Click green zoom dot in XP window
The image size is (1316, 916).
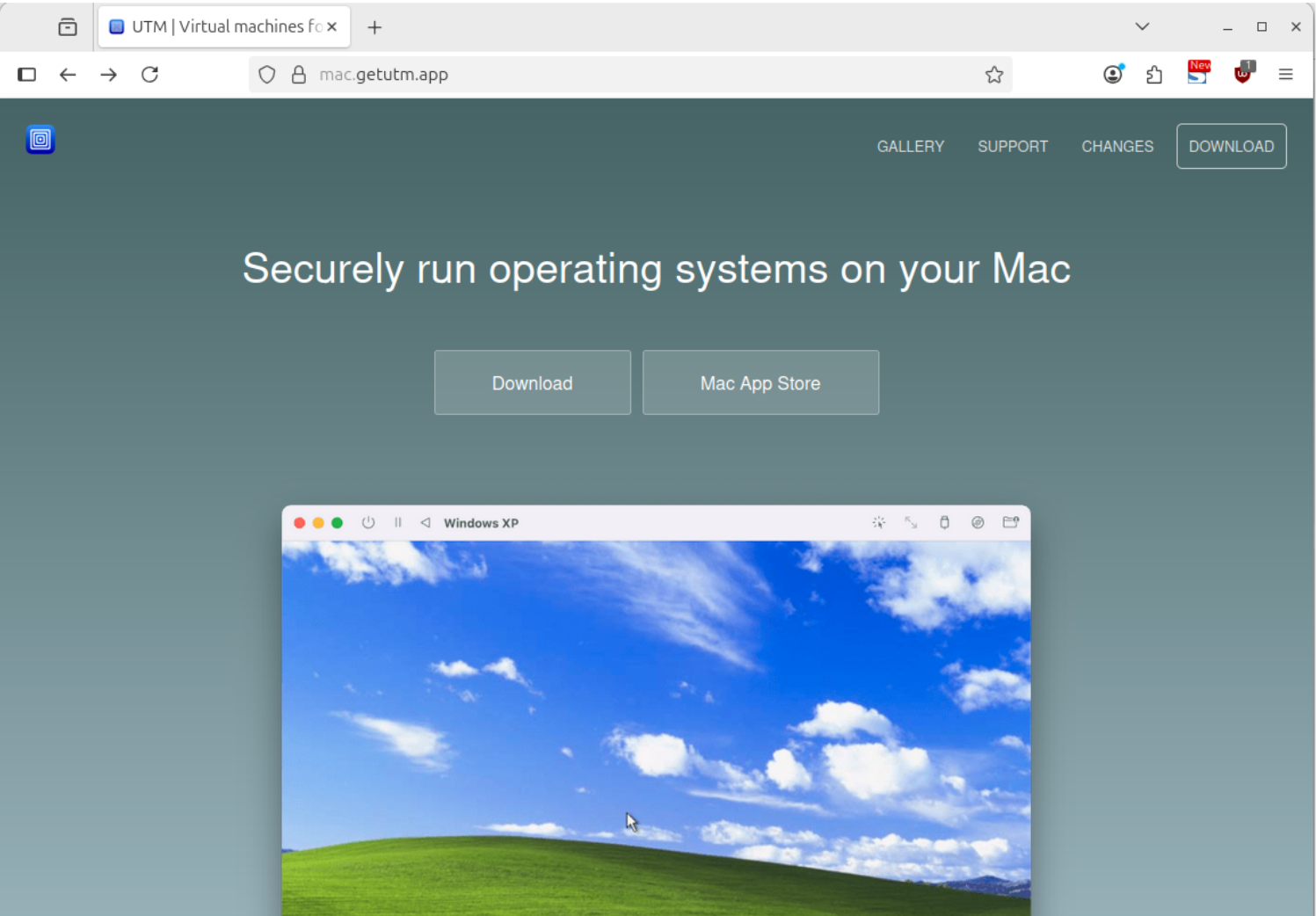click(x=337, y=523)
